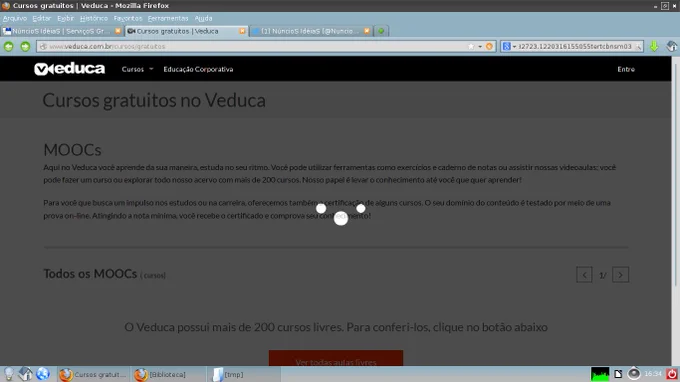Click the Cursos gratuitos no Veduca title
Viewport: 680px width, 382px height.
click(154, 101)
